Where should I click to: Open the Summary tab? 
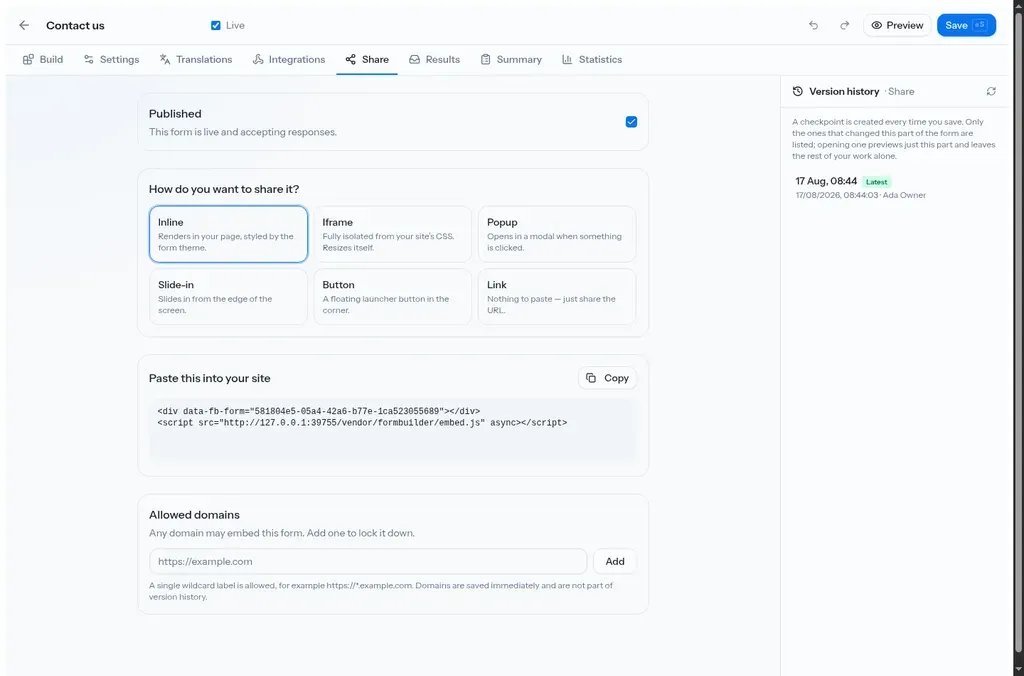click(511, 59)
